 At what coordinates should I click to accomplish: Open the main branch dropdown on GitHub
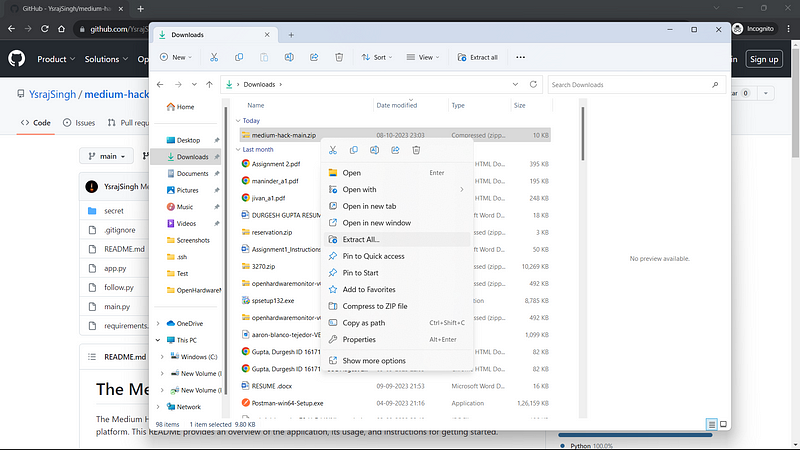107,156
